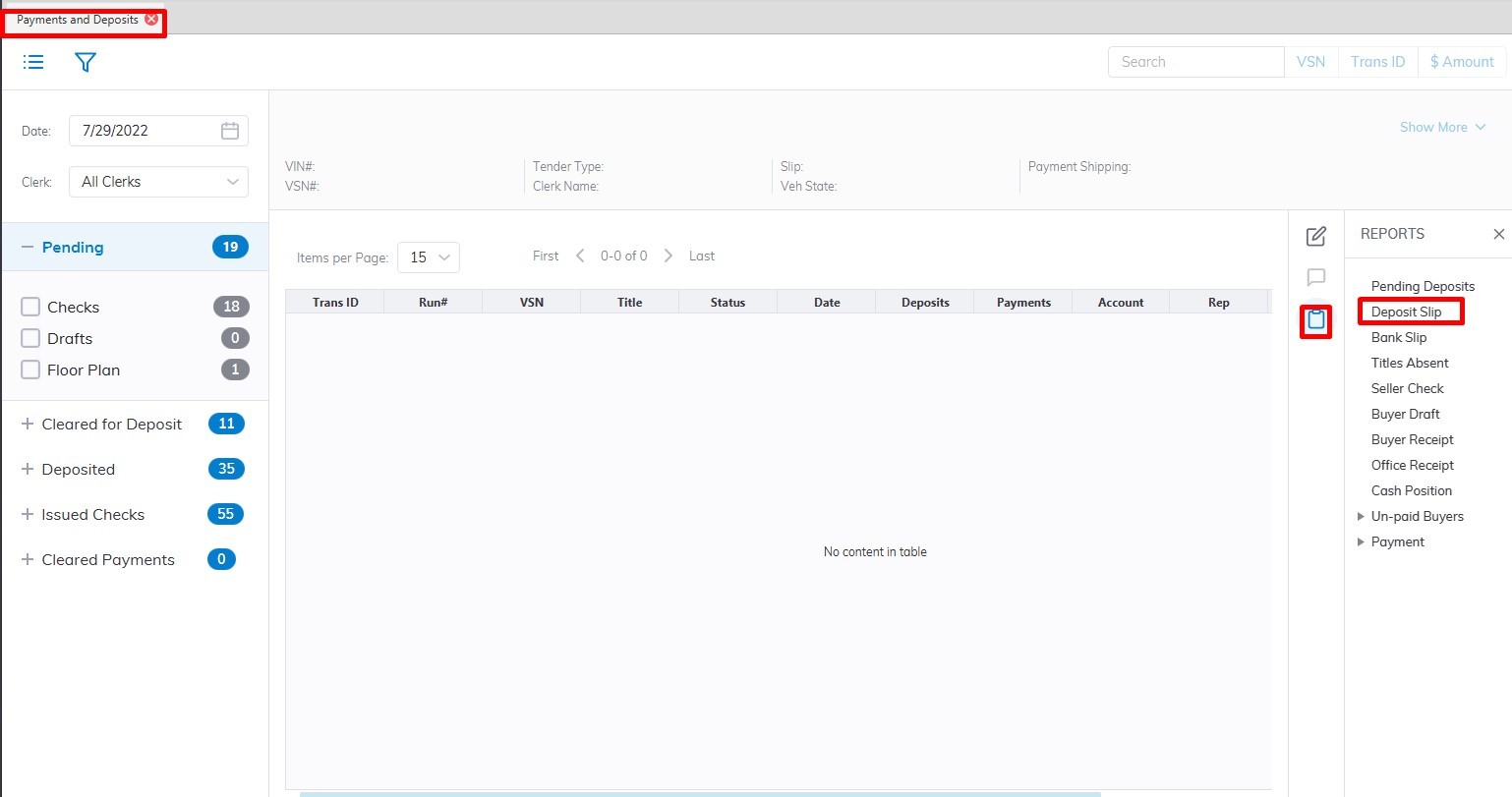
Task: Click the filter funnel icon
Action: [x=86, y=62]
